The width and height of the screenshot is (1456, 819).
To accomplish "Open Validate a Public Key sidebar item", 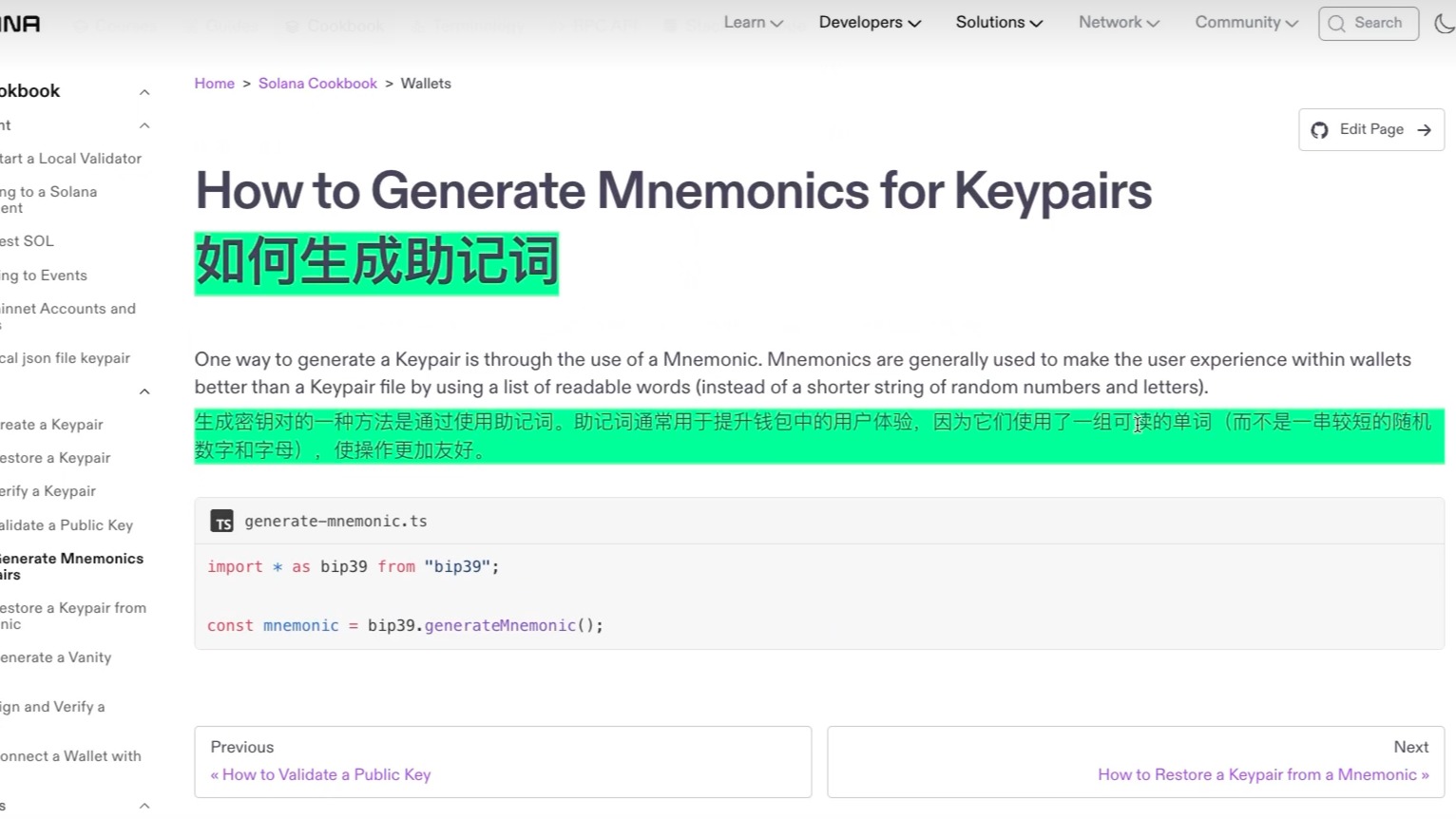I will coord(67,525).
